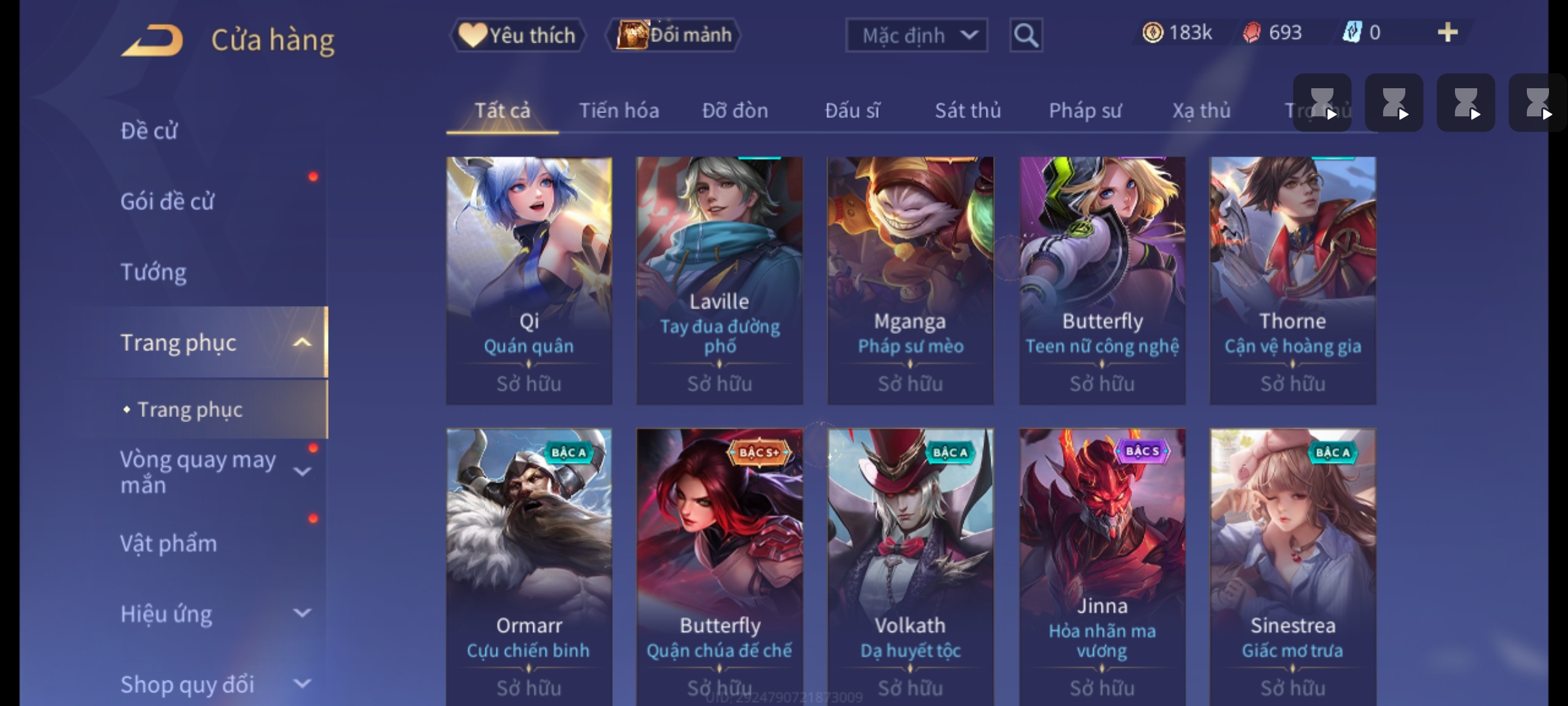1568x706 pixels.
Task: Click the plus icon to add currency
Action: pos(1448,33)
